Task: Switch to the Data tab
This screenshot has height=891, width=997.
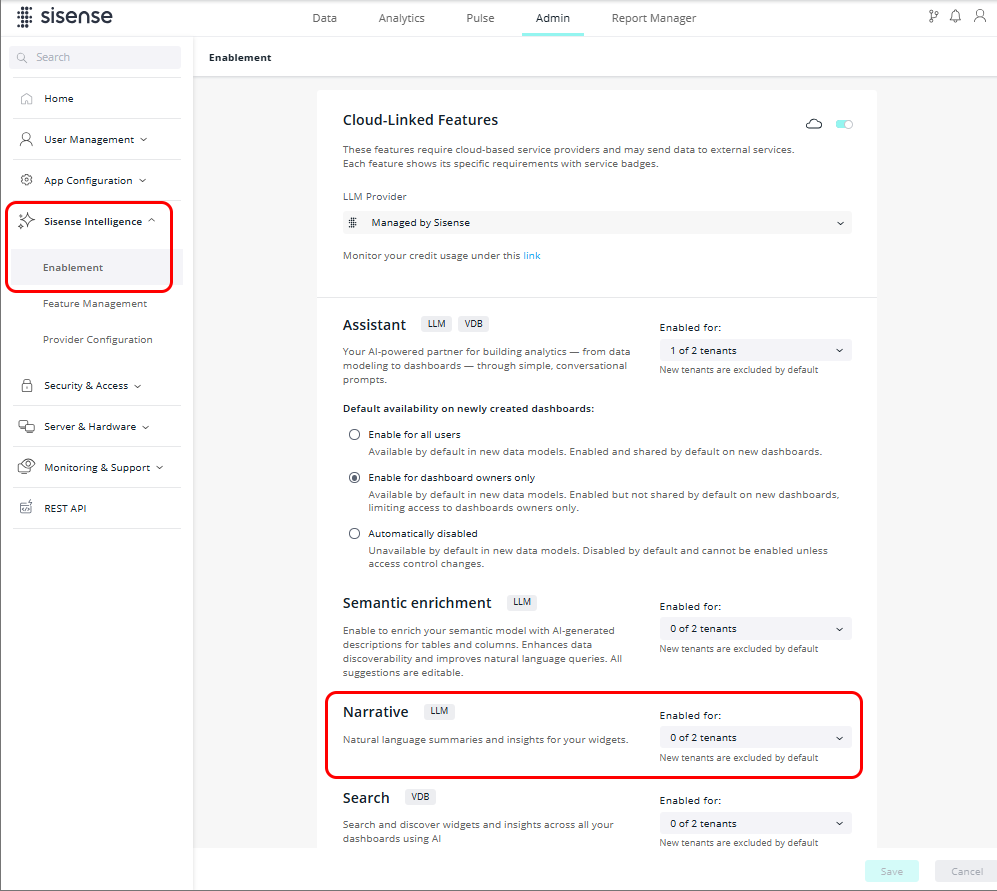Action: [x=324, y=18]
